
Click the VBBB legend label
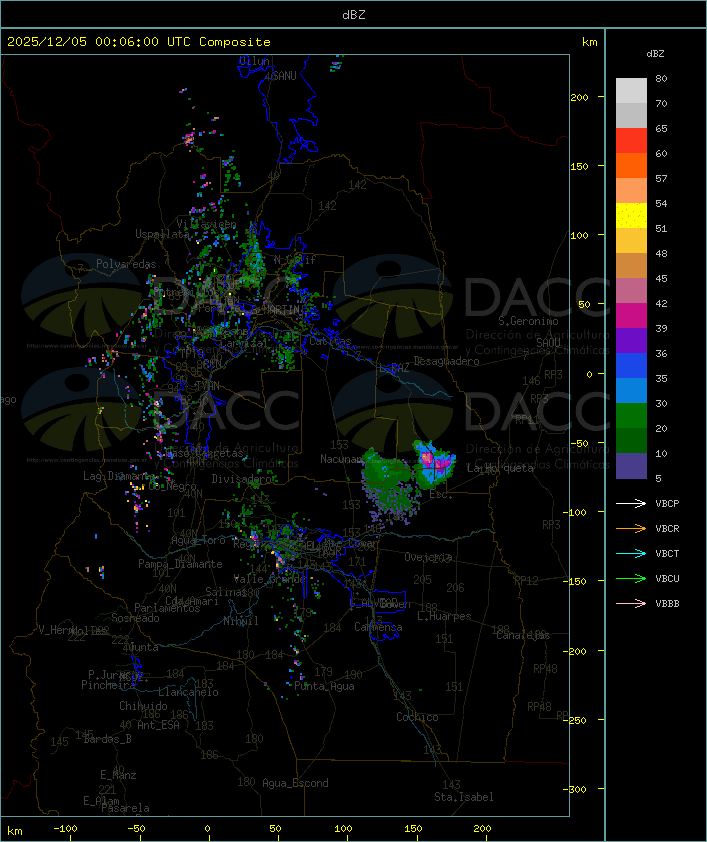pyautogui.click(x=667, y=604)
